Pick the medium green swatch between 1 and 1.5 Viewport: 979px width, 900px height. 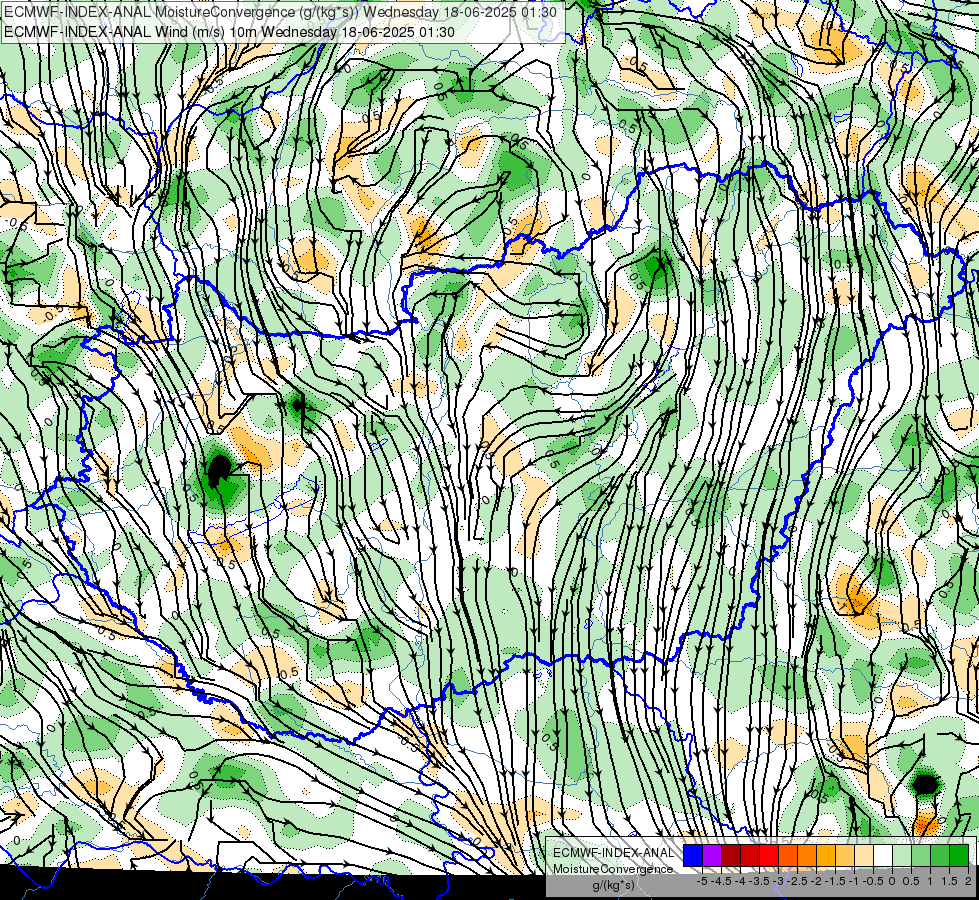point(940,856)
